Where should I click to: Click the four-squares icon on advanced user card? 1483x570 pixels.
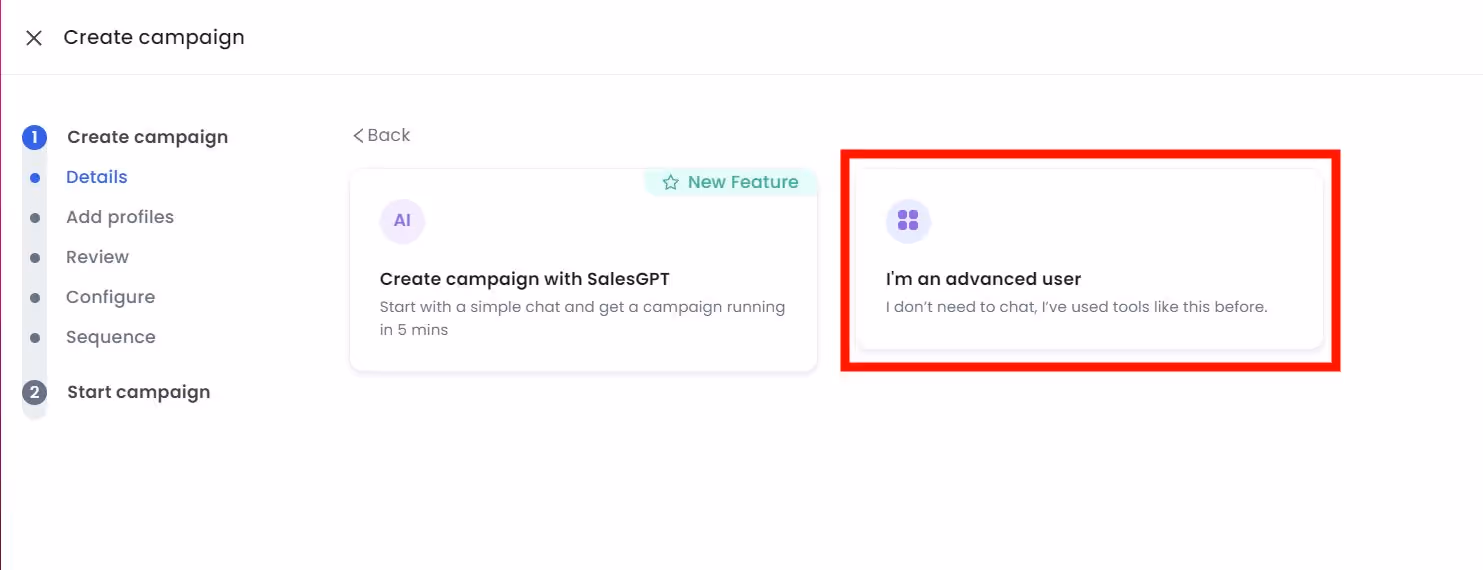pyautogui.click(x=908, y=221)
